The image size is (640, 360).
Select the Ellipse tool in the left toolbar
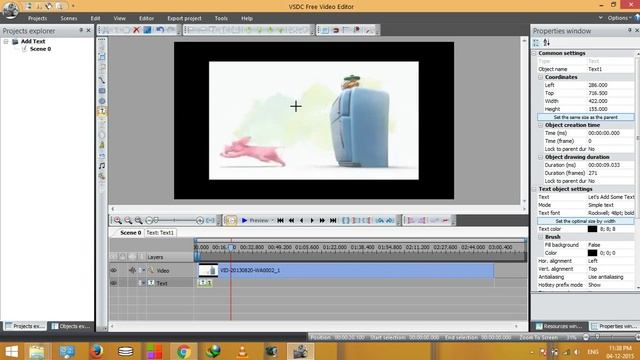(102, 101)
